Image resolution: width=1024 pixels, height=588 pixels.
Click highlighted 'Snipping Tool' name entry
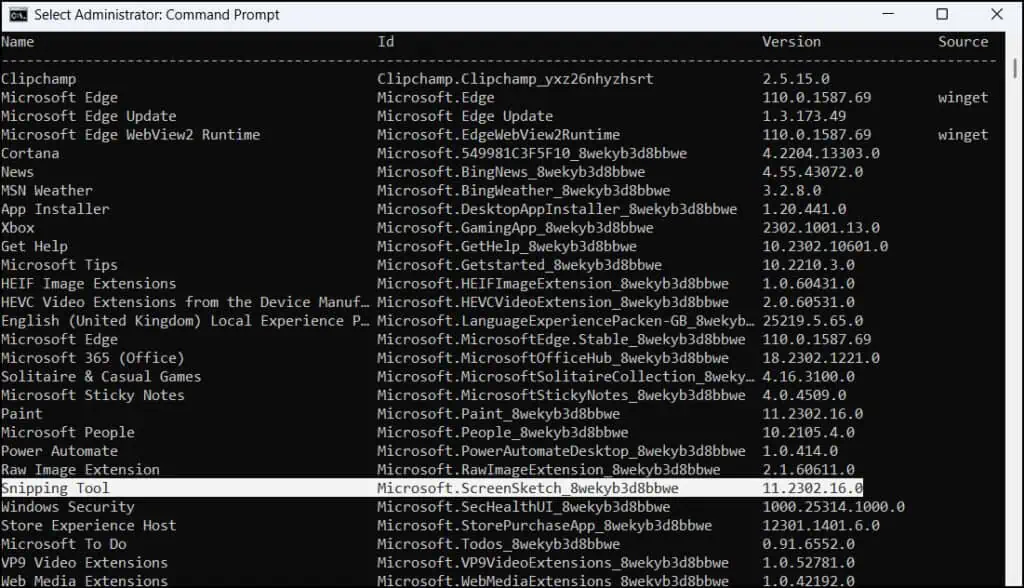(x=55, y=489)
